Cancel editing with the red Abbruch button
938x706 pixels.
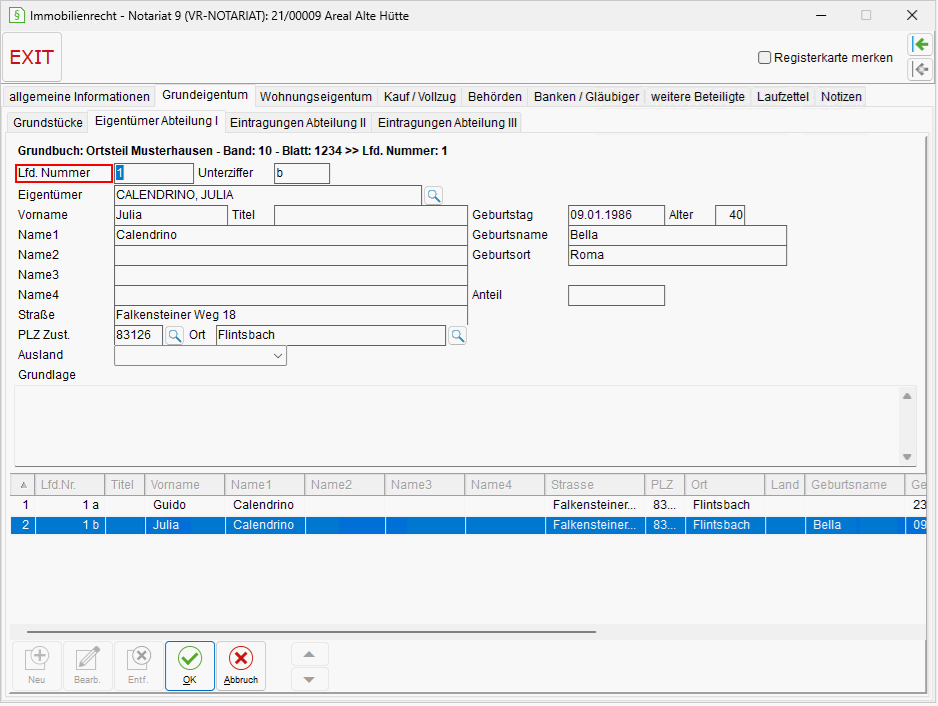point(241,666)
